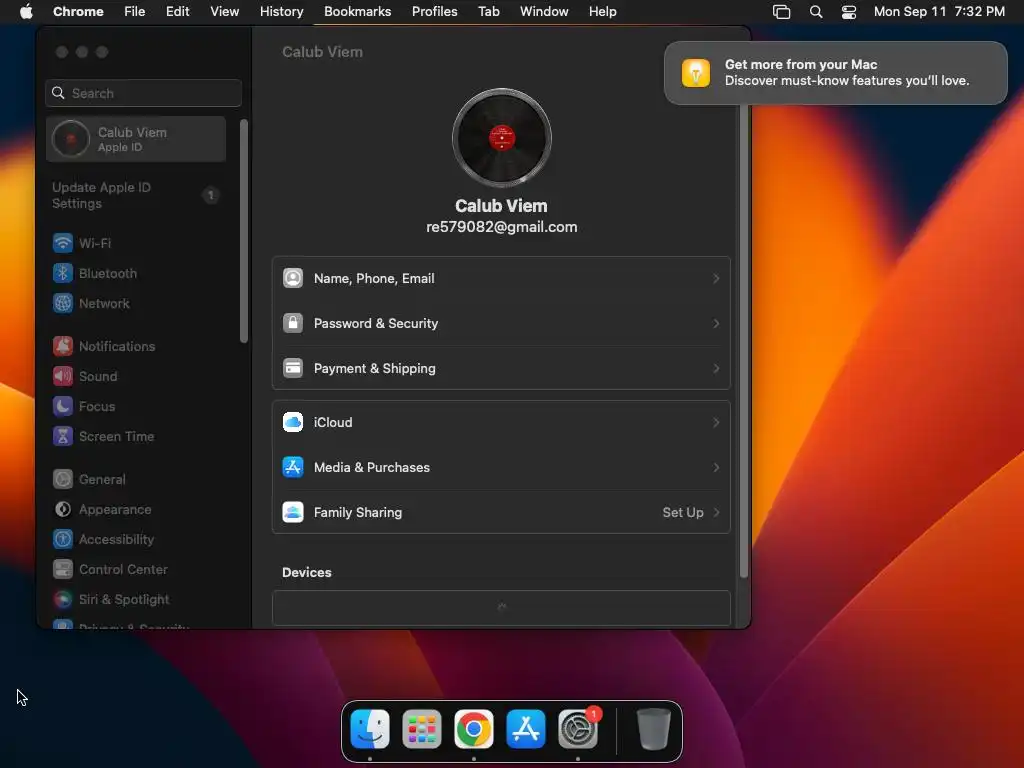Open the Chrome application menu
This screenshot has width=1024, height=768.
(x=78, y=12)
